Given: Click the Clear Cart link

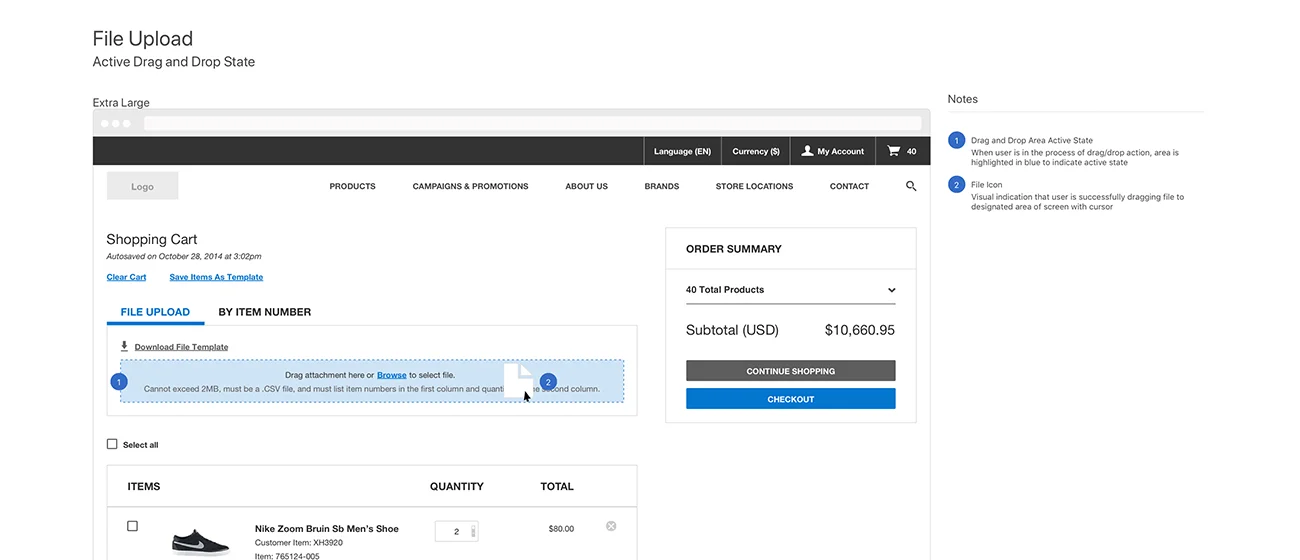Looking at the screenshot, I should (126, 277).
